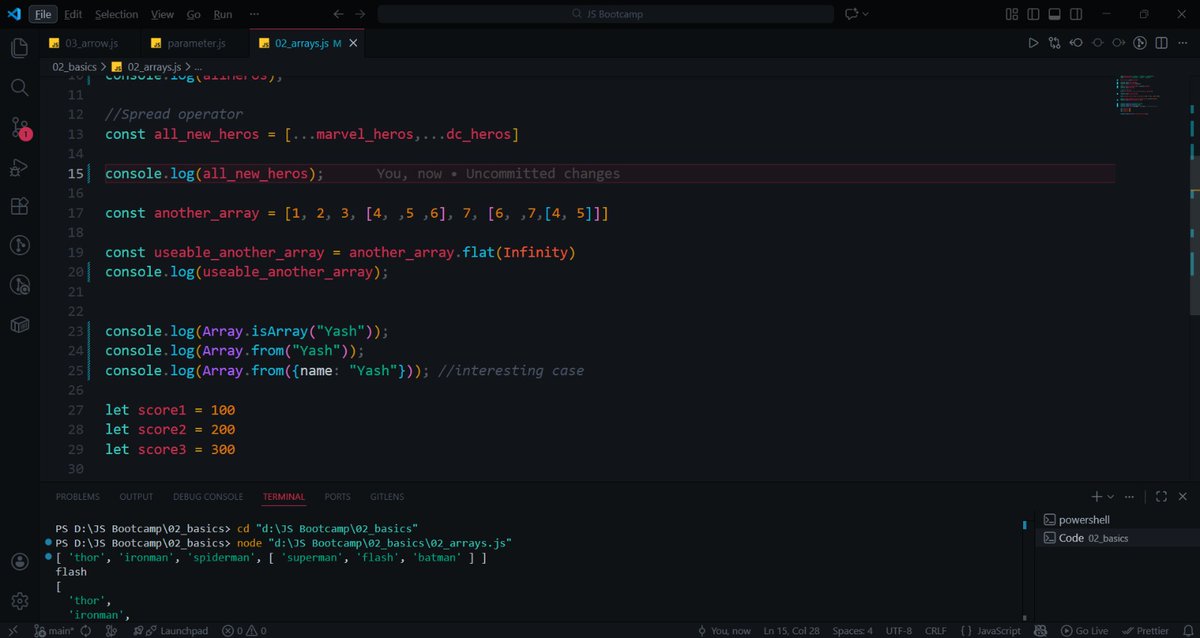The height and width of the screenshot is (638, 1200).
Task: Click Ln 15, Col 28 in status bar
Action: [790, 630]
